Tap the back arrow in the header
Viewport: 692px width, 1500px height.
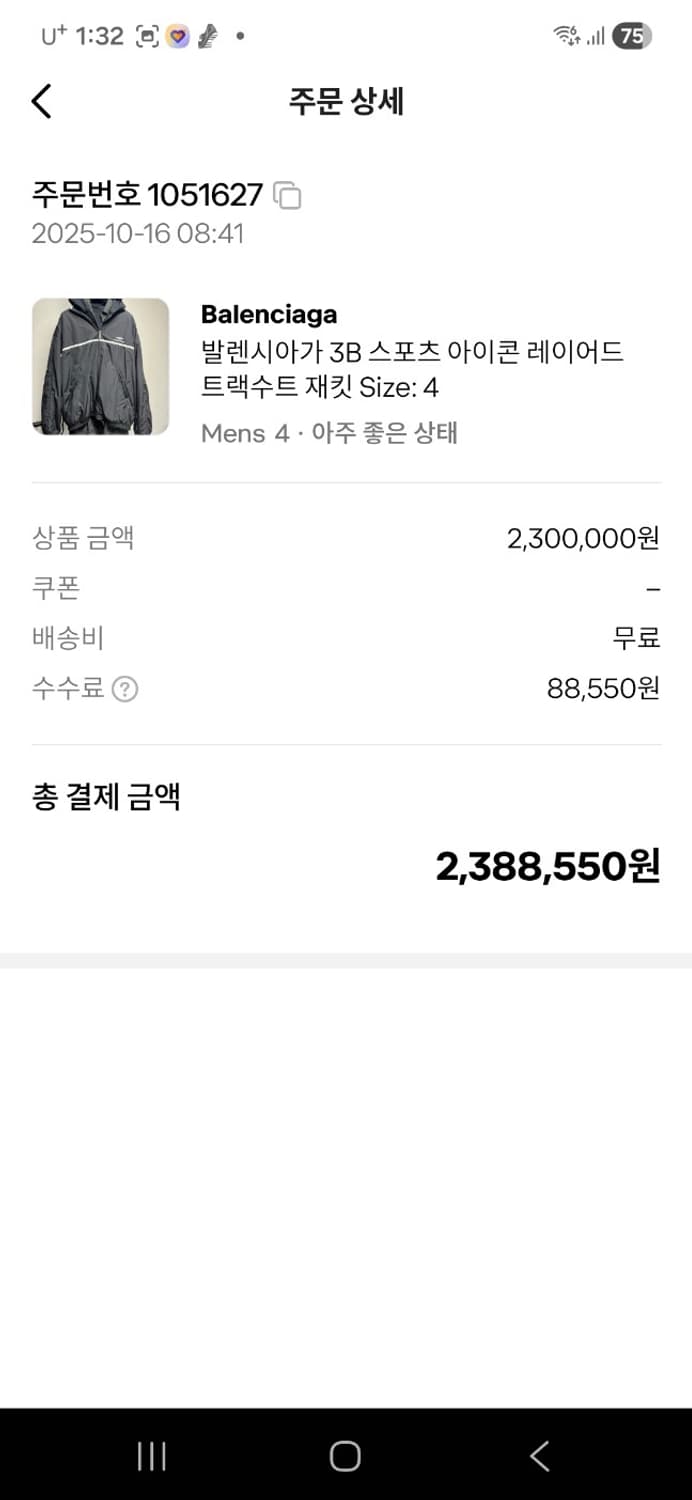[40, 101]
